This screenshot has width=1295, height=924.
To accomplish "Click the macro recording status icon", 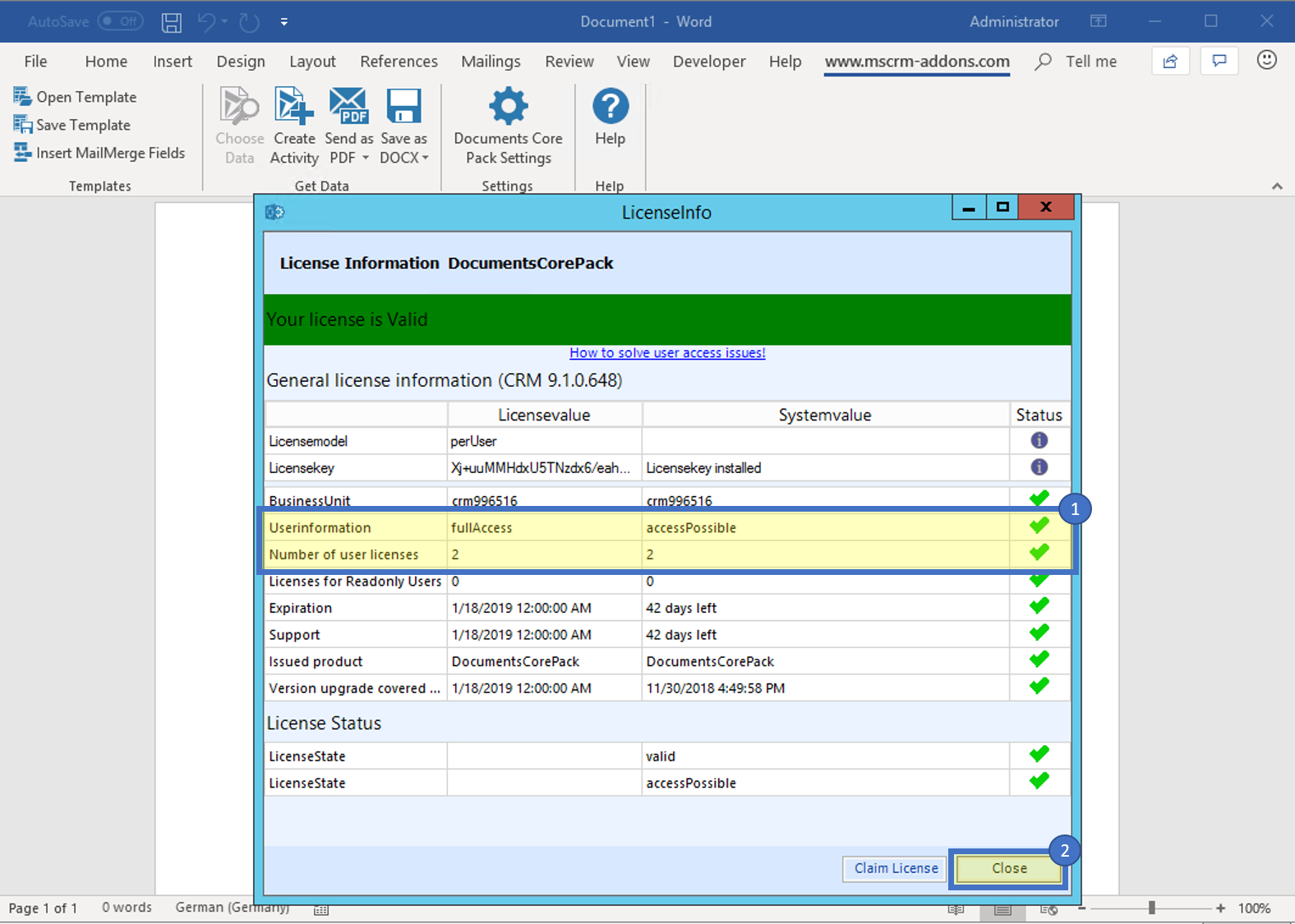I will coord(321,910).
